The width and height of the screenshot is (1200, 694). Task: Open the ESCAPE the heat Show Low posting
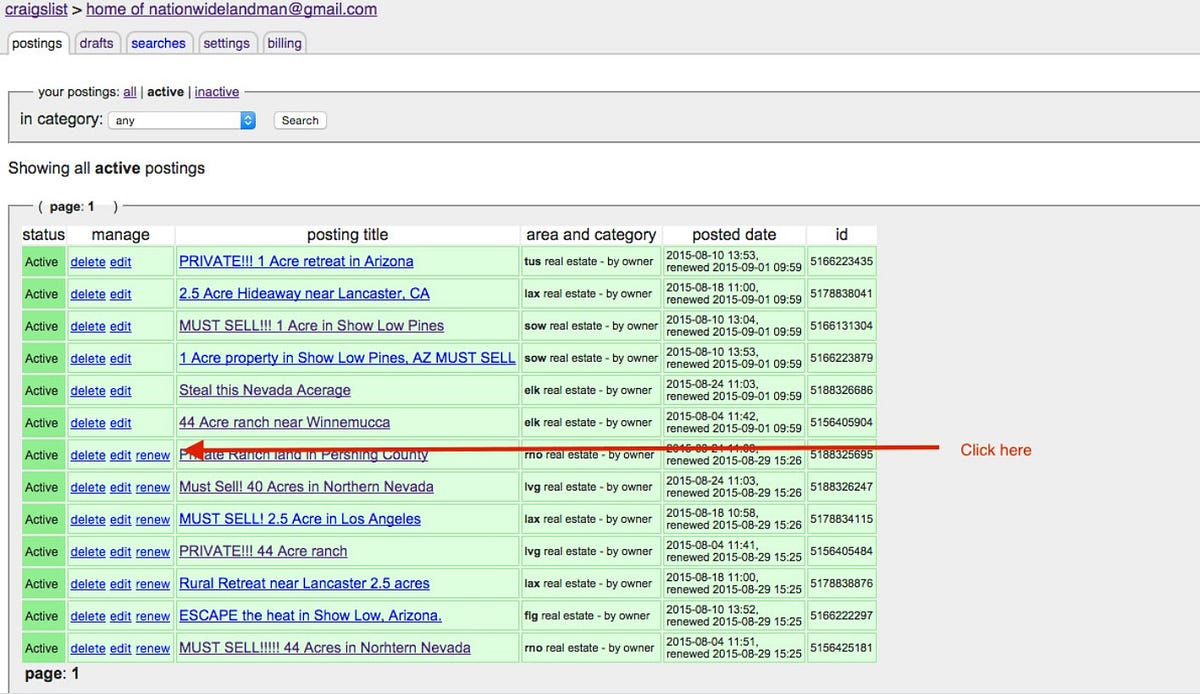[x=308, y=616]
